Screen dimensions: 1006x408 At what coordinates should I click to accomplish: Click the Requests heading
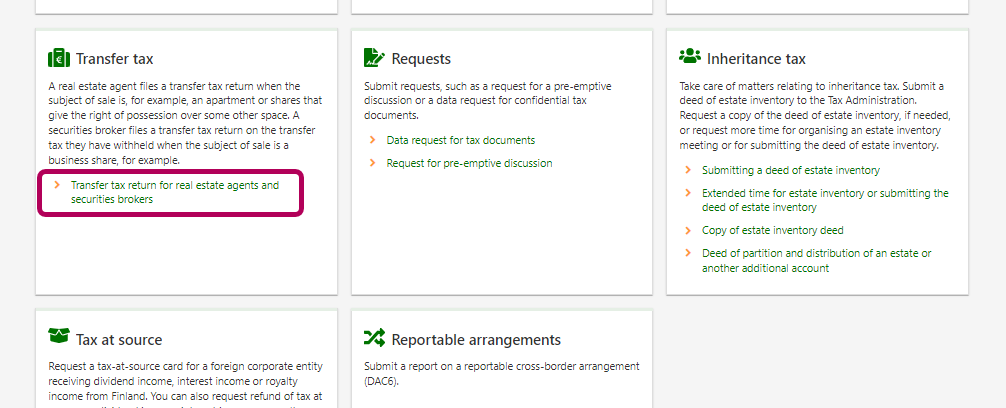pyautogui.click(x=421, y=59)
